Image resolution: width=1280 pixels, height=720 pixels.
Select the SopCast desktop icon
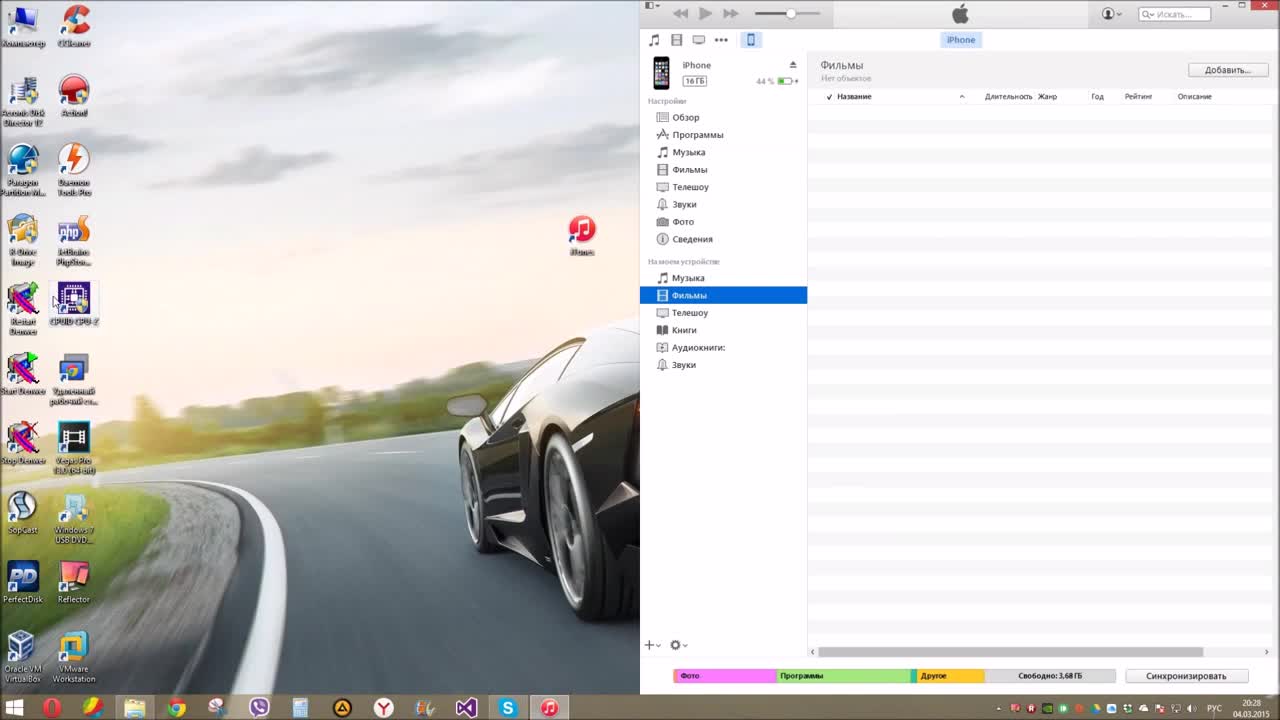point(22,513)
